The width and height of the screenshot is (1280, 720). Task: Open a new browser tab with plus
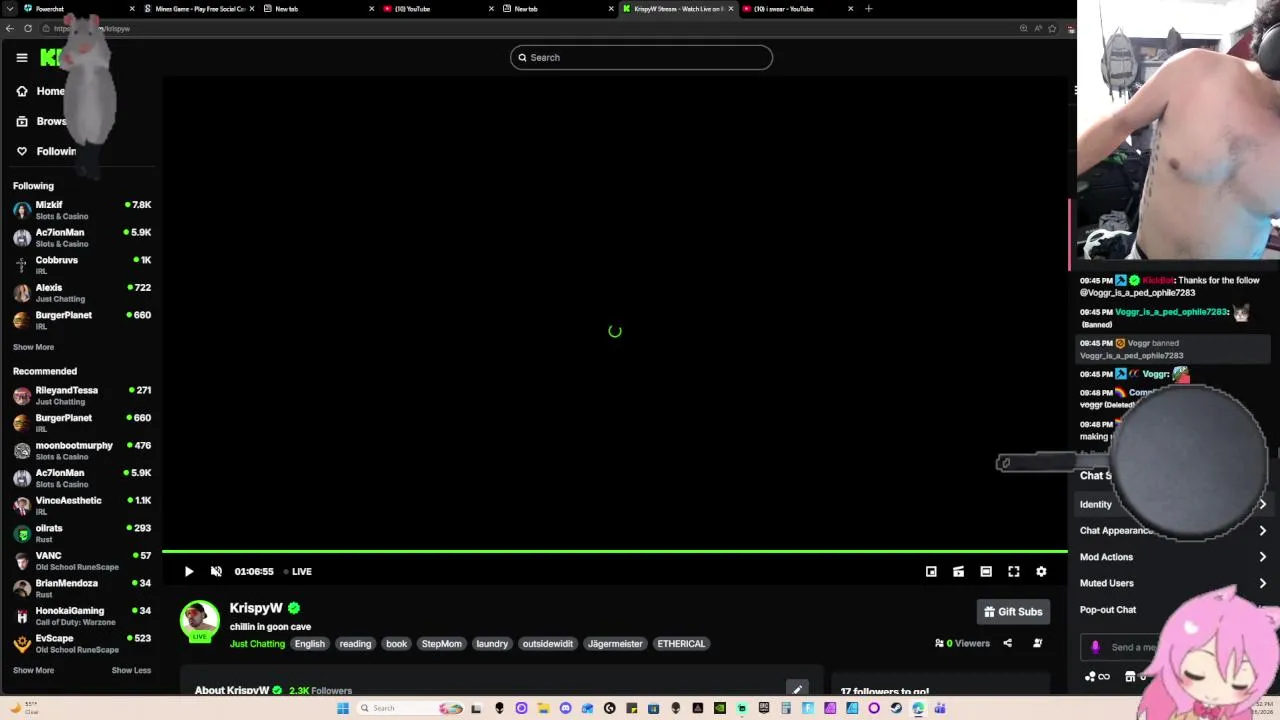pos(868,9)
